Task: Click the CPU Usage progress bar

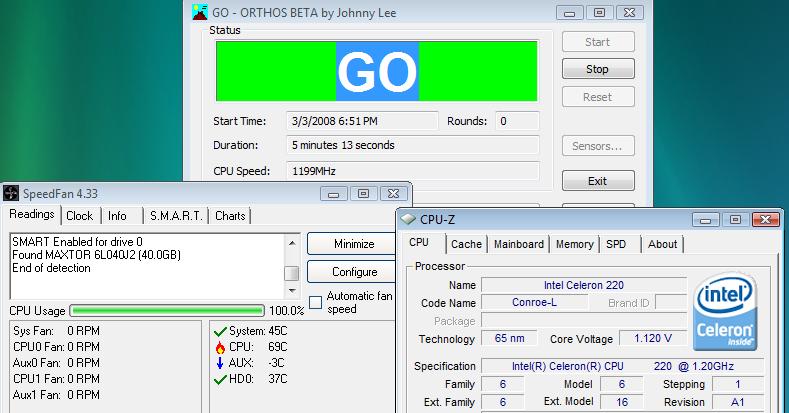Action: pyautogui.click(x=167, y=310)
